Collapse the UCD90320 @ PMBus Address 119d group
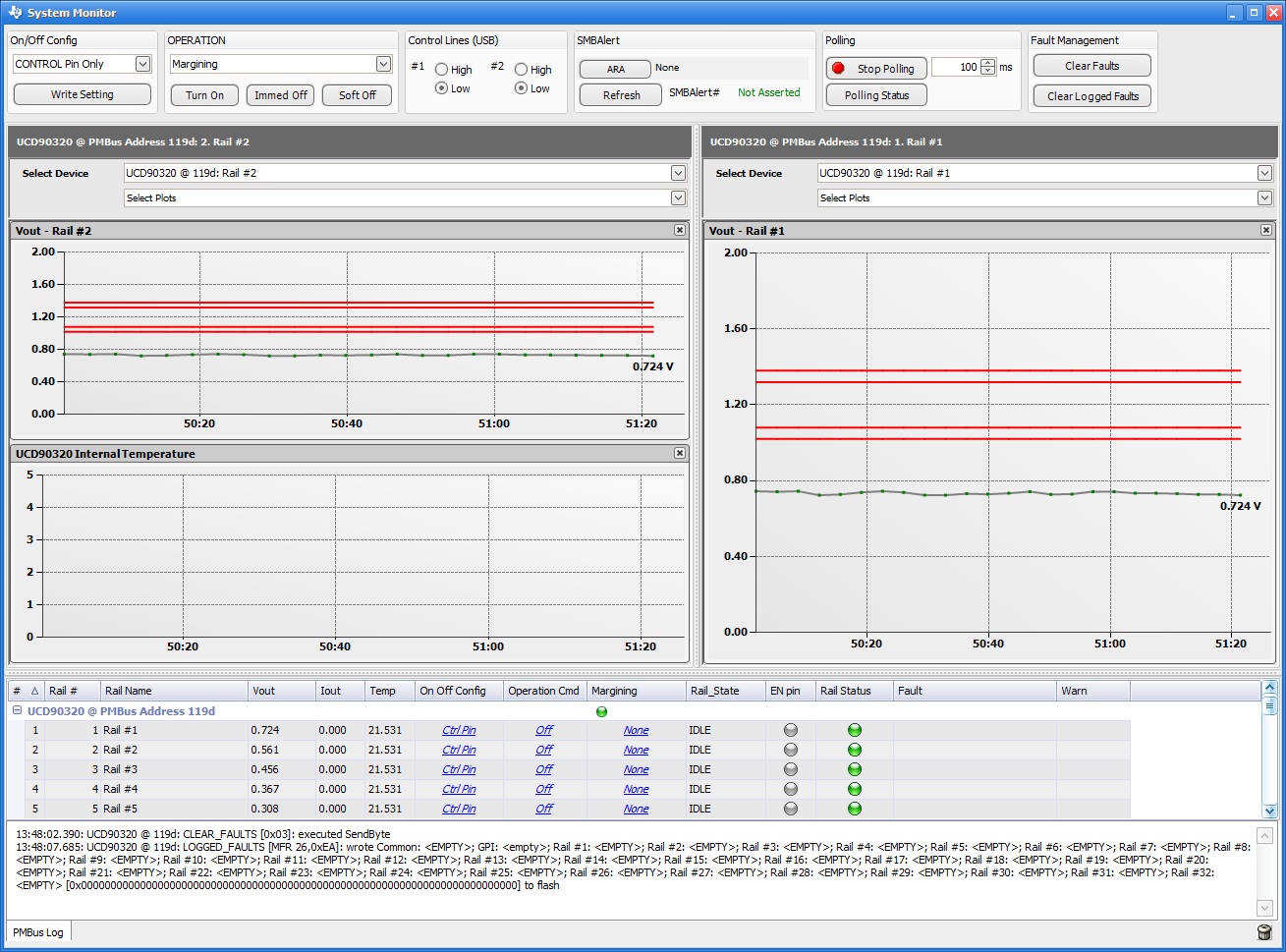The image size is (1286, 952). (x=17, y=711)
